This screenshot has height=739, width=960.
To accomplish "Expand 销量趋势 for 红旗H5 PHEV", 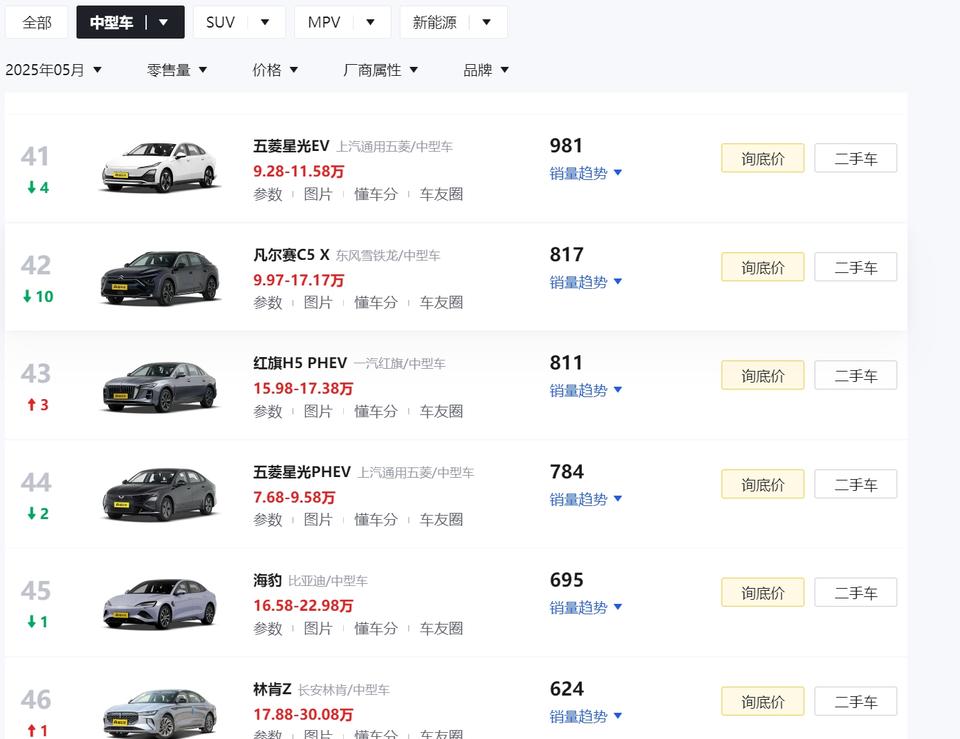I will pos(585,391).
